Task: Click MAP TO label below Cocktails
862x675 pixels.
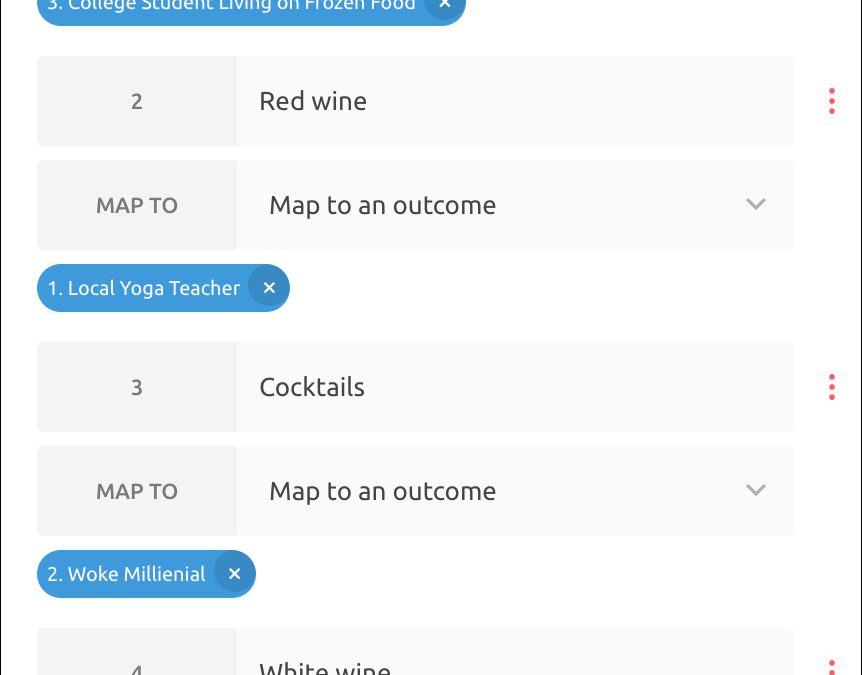Action: (x=137, y=491)
